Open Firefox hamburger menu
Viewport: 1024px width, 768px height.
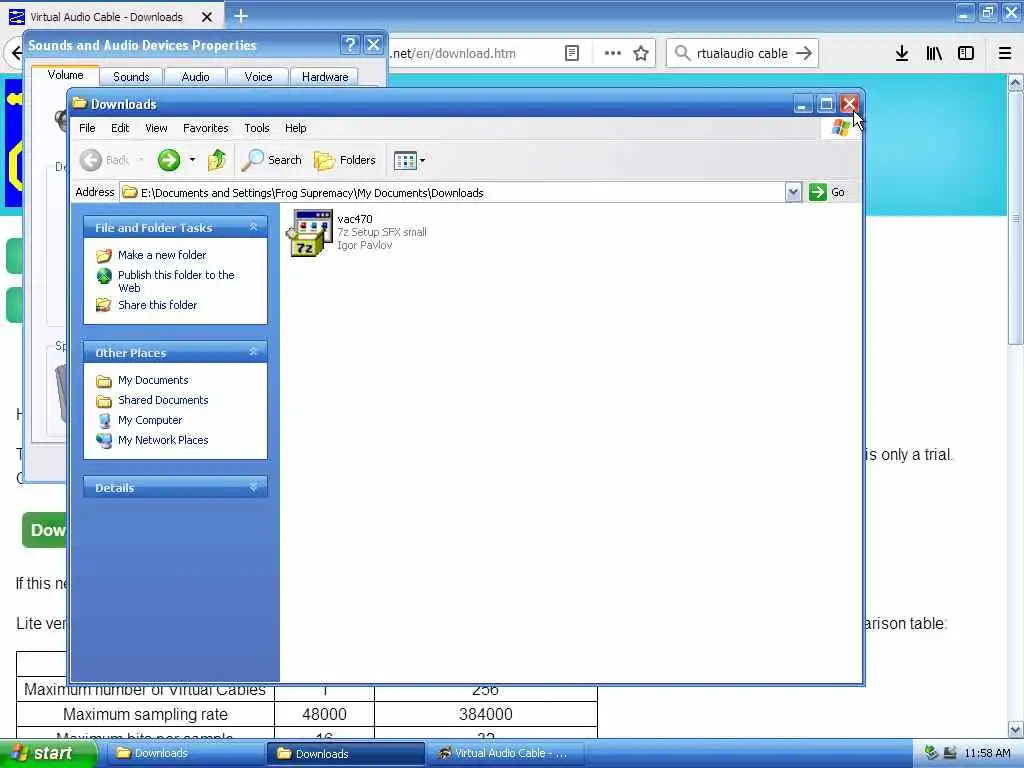(1005, 54)
